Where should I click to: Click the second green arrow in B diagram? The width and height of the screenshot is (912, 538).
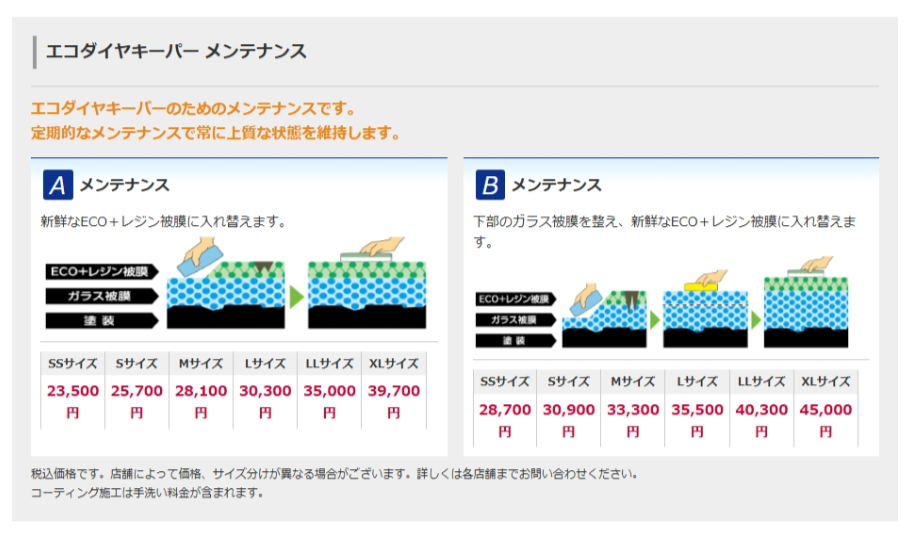[755, 319]
